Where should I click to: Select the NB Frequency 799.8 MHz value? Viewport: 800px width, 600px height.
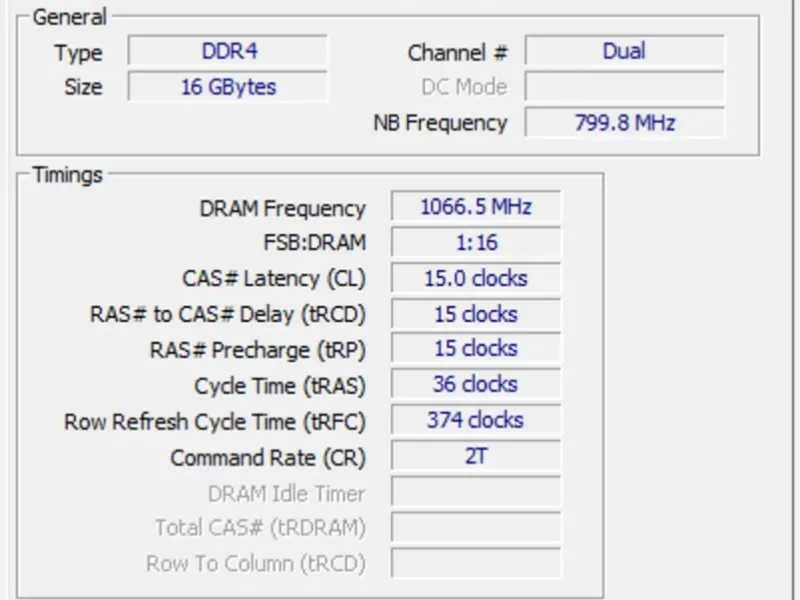(x=624, y=122)
